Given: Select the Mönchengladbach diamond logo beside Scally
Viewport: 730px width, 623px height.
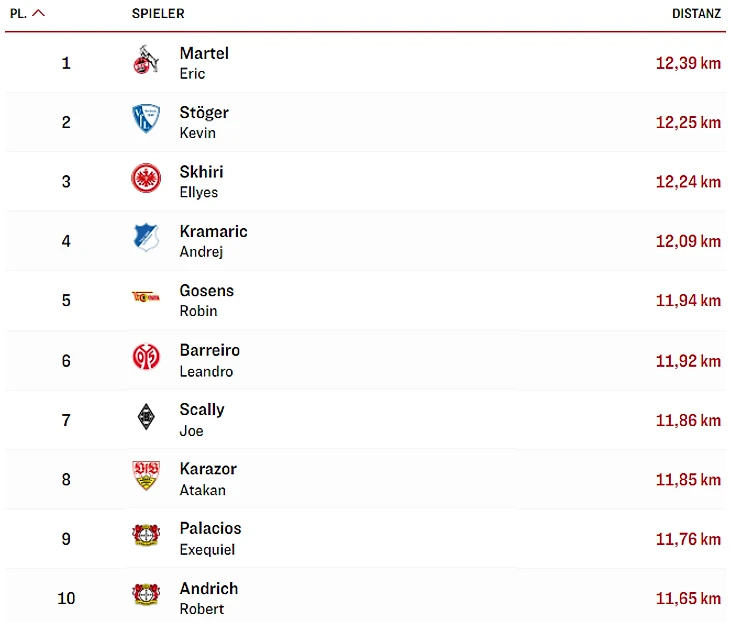Looking at the screenshot, I should 146,418.
